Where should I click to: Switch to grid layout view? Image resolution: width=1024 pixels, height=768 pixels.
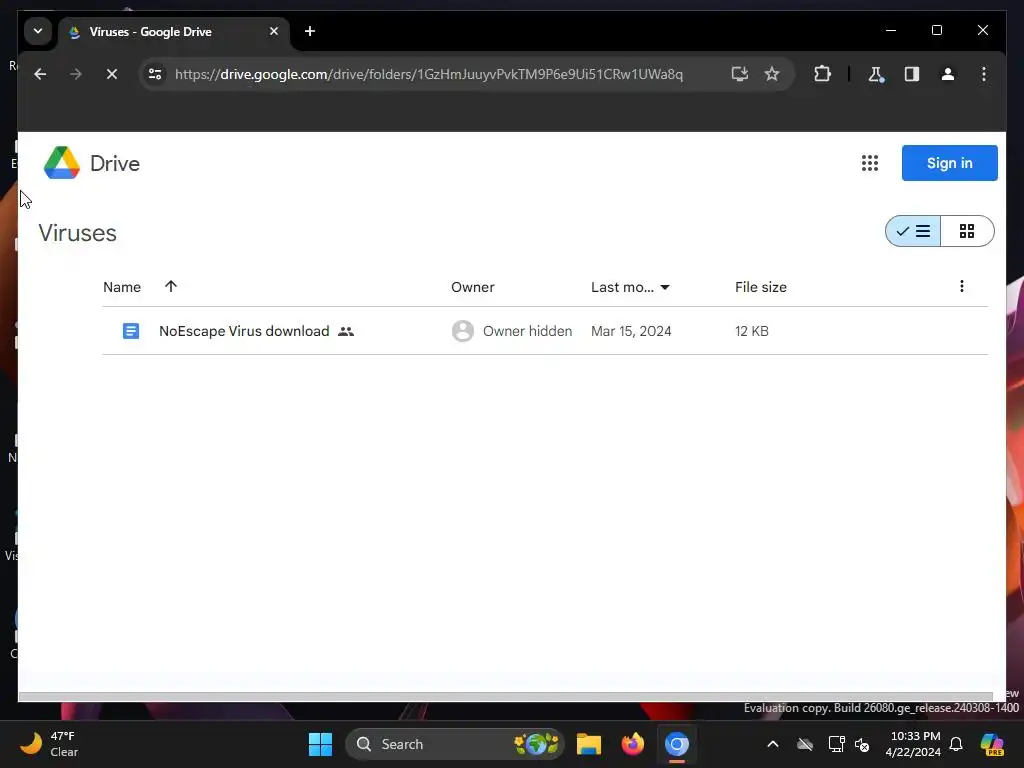coord(967,231)
